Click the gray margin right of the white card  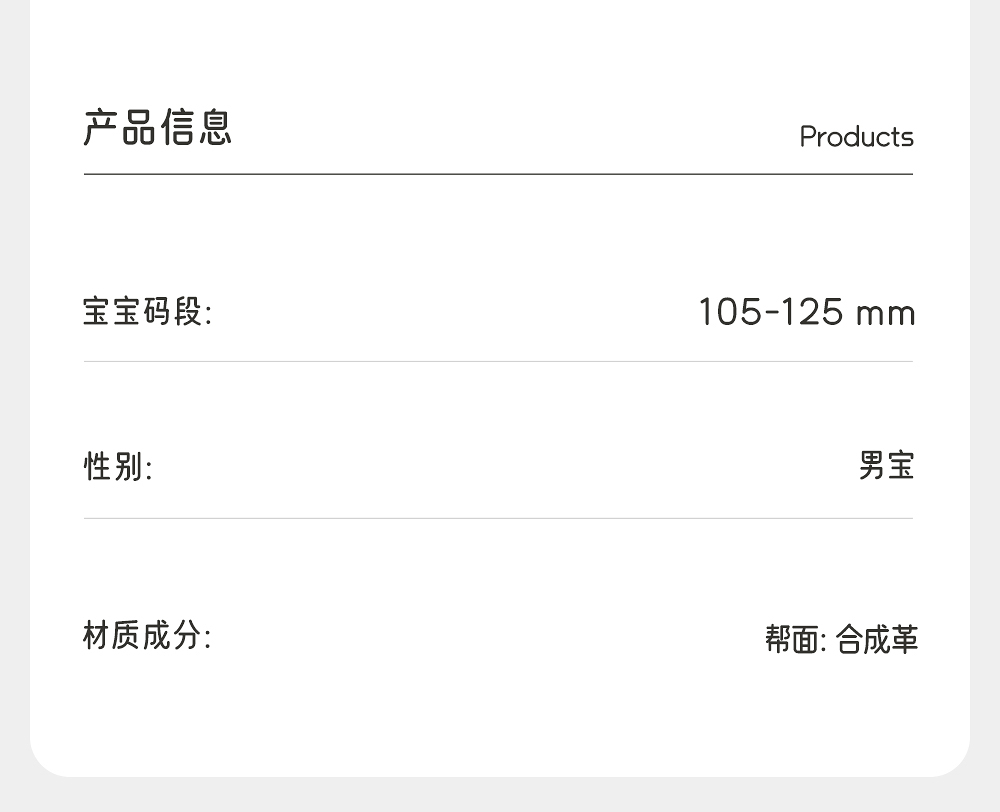pyautogui.click(x=985, y=400)
